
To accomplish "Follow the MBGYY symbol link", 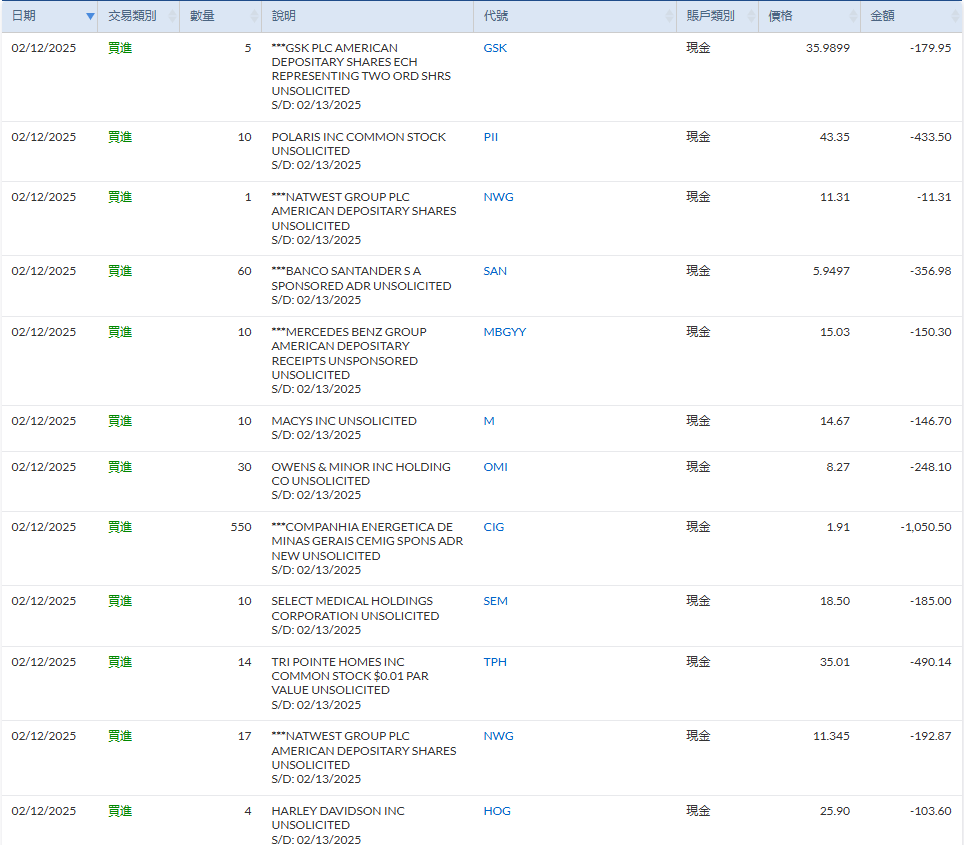I will click(x=505, y=332).
